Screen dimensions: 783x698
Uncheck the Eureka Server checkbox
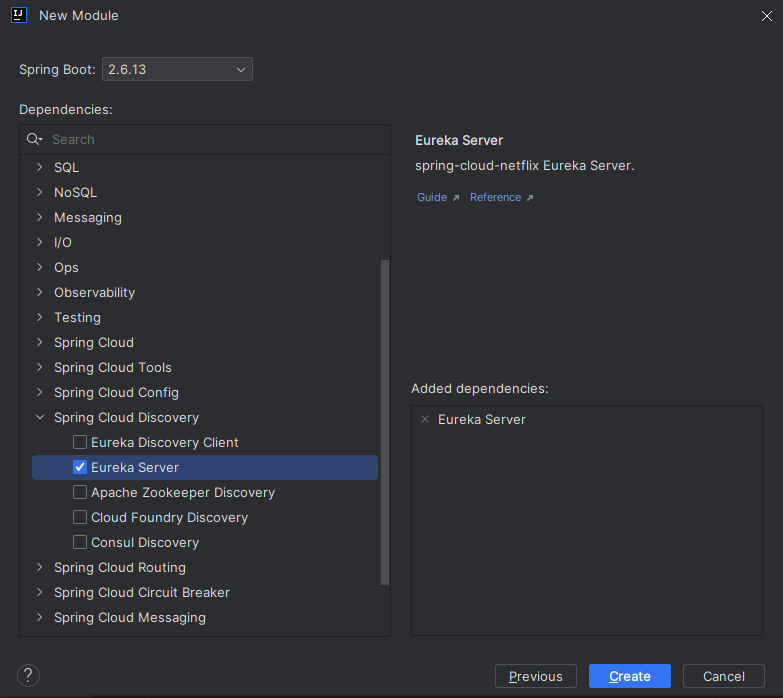80,467
